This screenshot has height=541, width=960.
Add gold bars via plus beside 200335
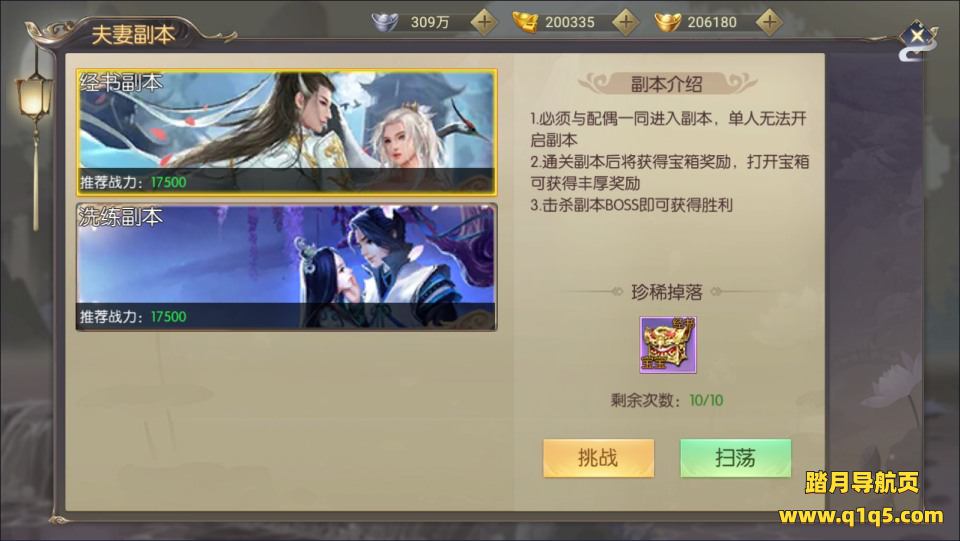pos(626,22)
